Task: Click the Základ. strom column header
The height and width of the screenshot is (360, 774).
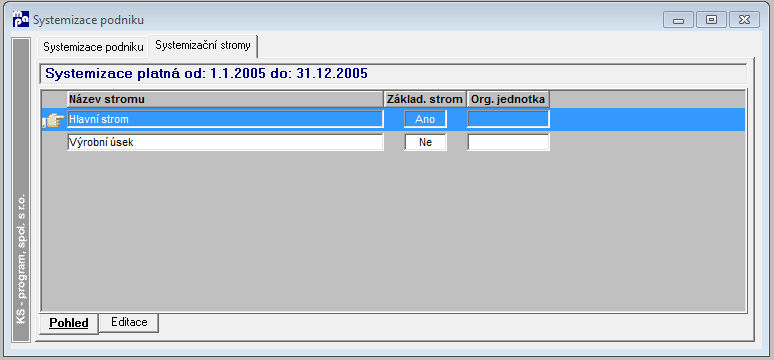Action: pos(425,99)
